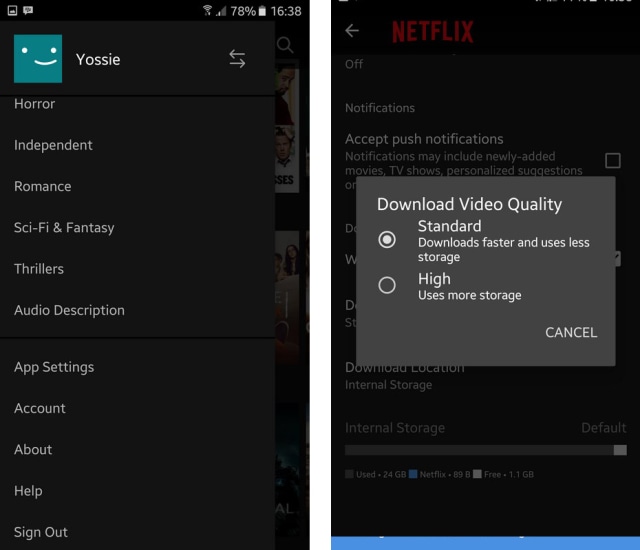Enable Accept push notifications checkbox
The image size is (640, 550).
(x=613, y=161)
